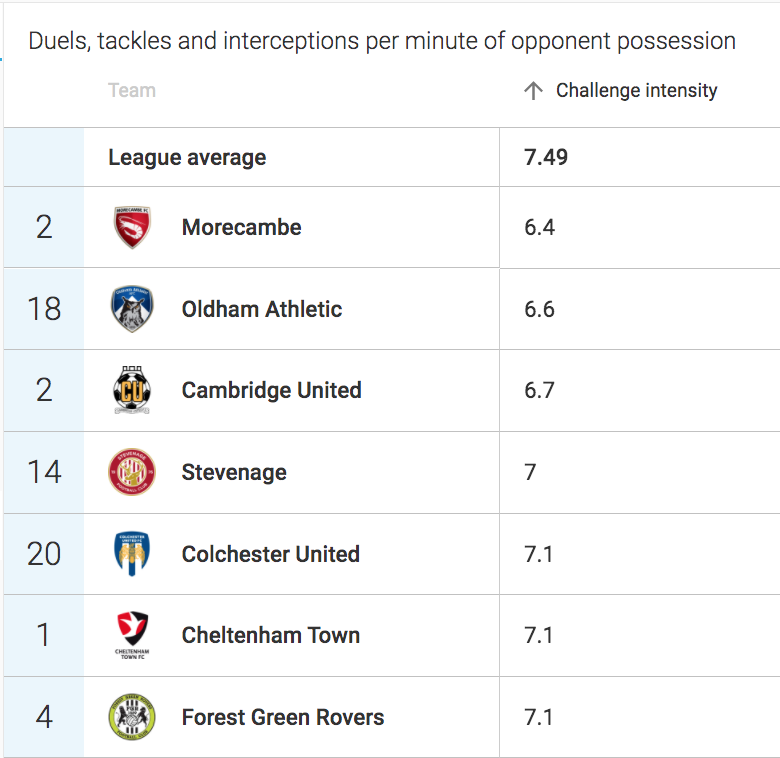The height and width of the screenshot is (758, 780).
Task: Click the Oldham Athletic owl crest
Action: pyautogui.click(x=132, y=309)
